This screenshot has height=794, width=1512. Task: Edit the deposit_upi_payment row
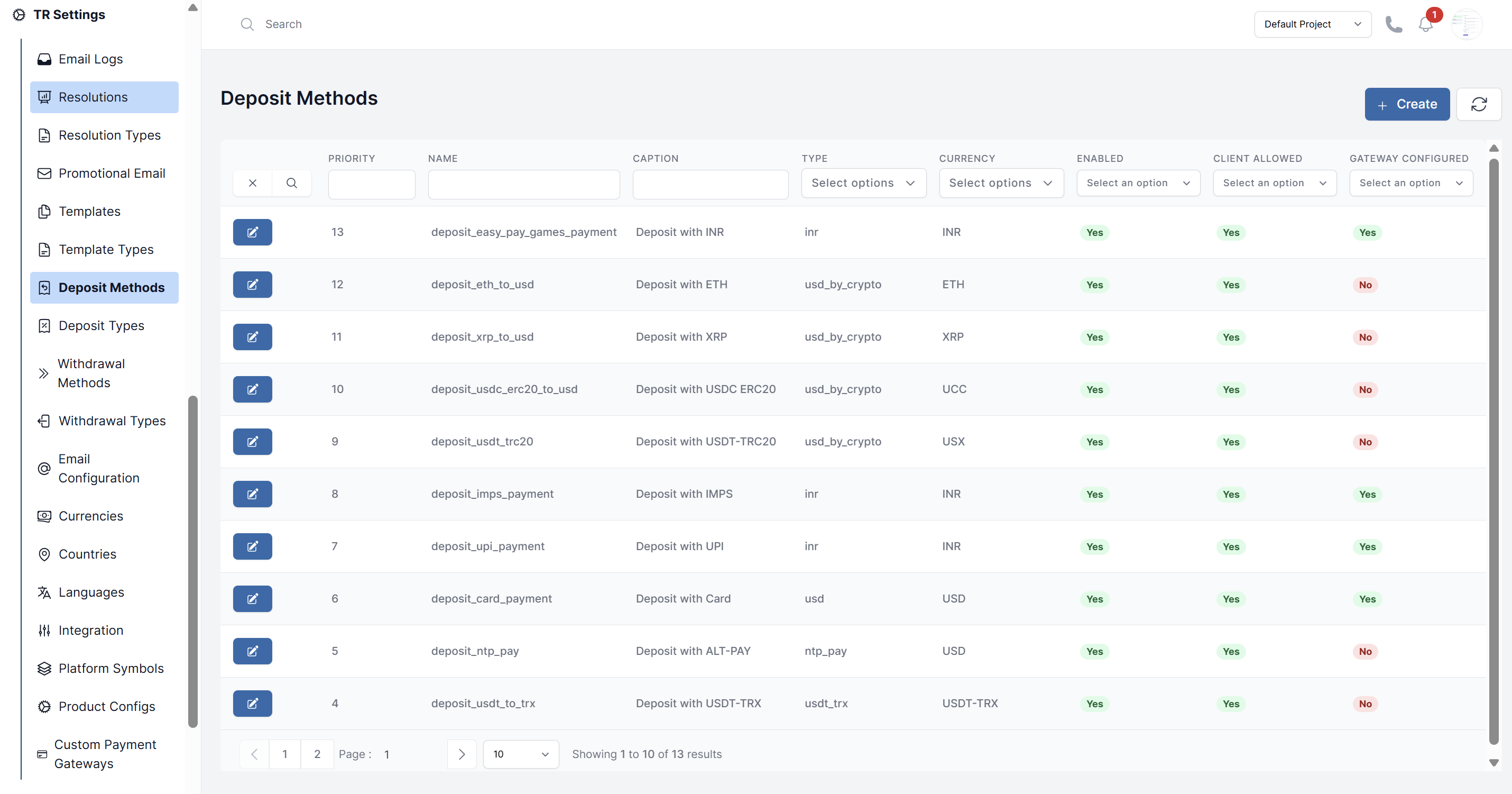(252, 546)
